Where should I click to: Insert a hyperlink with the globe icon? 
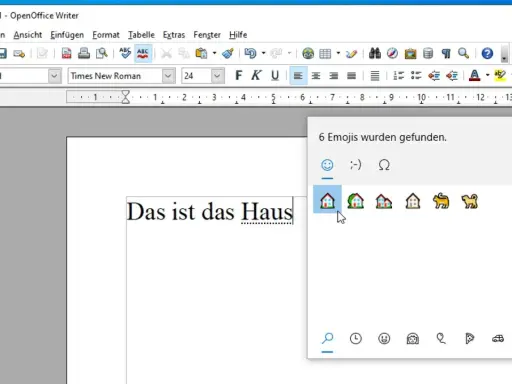308,53
